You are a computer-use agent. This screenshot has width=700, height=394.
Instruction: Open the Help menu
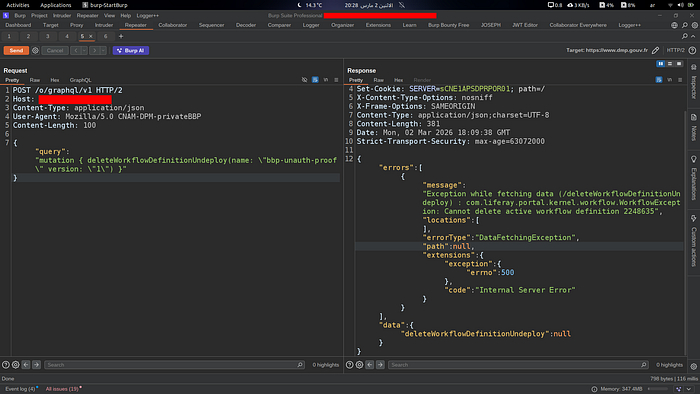(x=125, y=16)
